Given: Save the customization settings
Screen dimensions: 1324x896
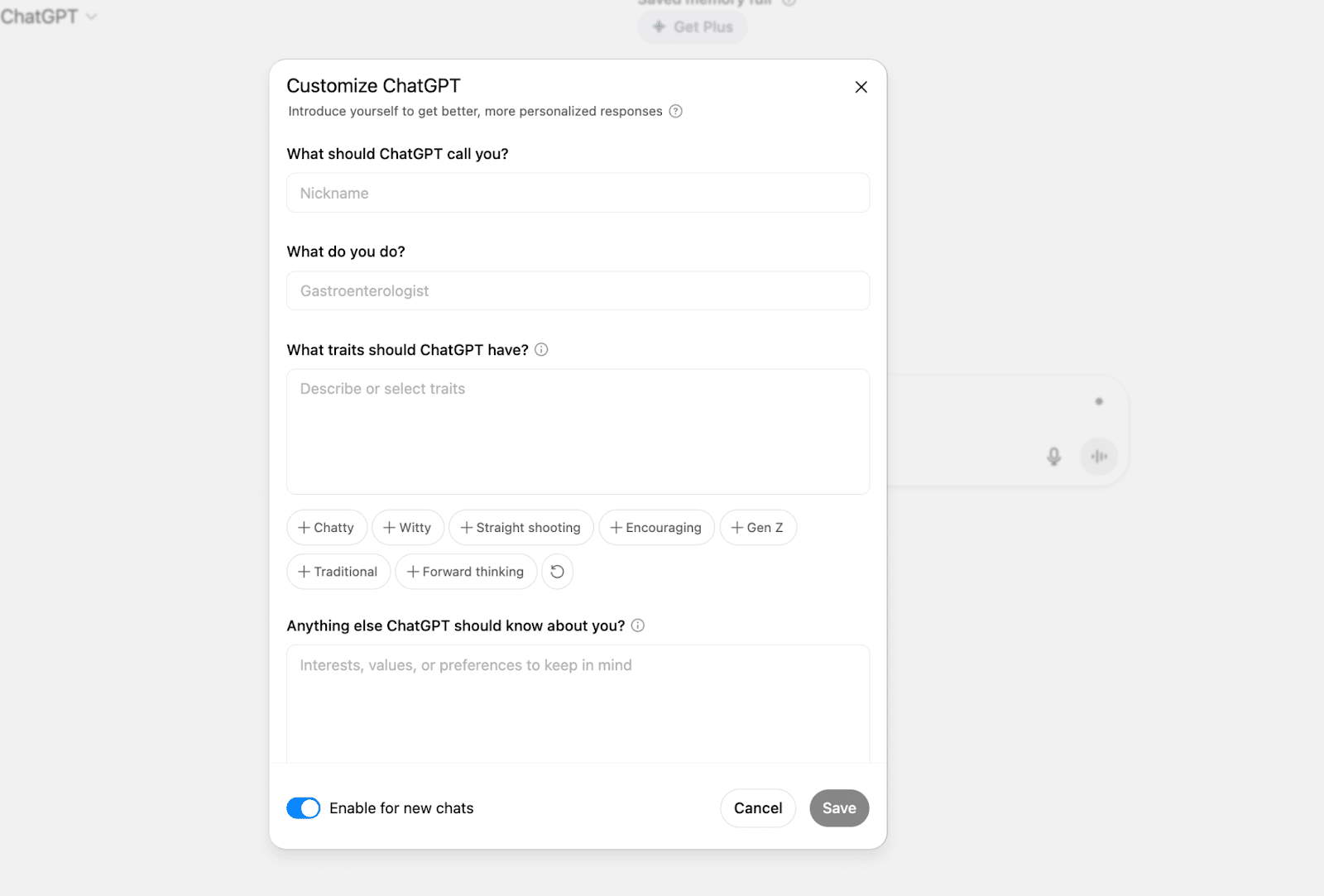Looking at the screenshot, I should click(839, 808).
